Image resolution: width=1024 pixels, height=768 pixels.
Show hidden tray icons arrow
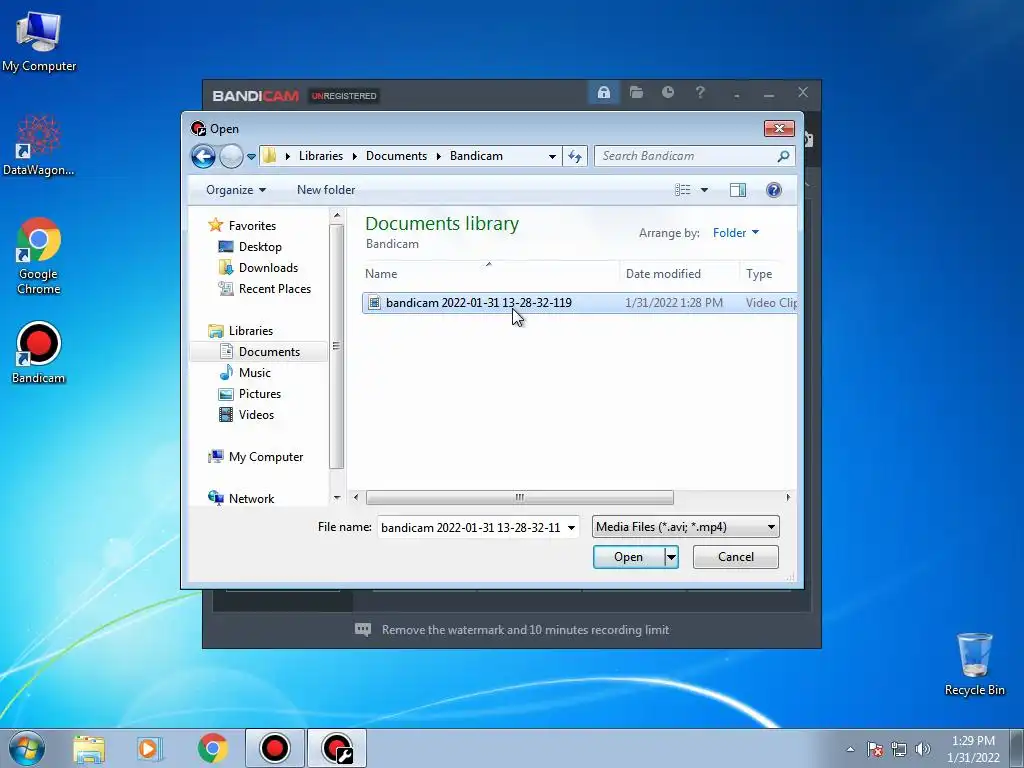tap(850, 749)
